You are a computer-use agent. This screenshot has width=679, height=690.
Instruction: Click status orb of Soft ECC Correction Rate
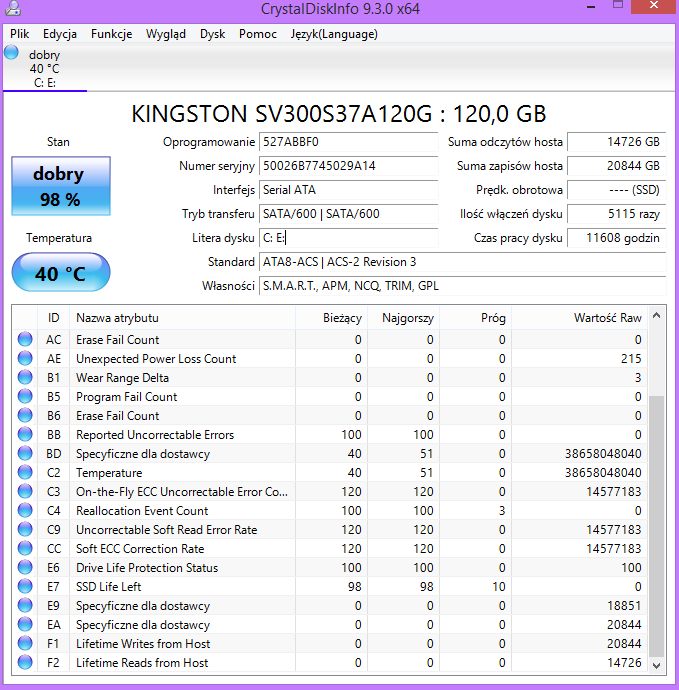(x=25, y=548)
